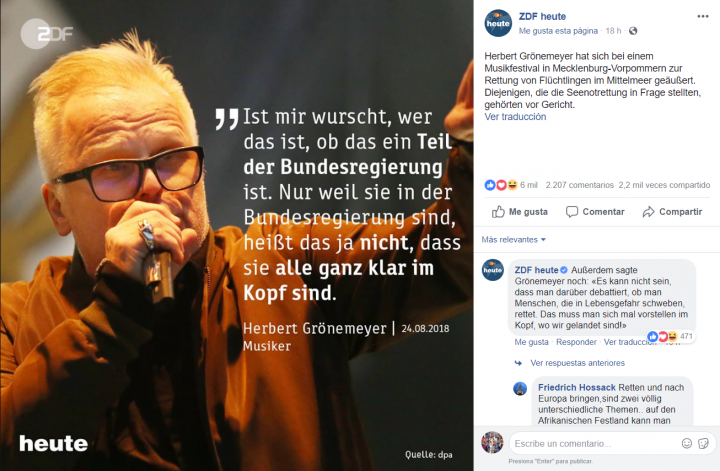Open Friedrich Hossack's profile
720x471 pixels.
coord(577,387)
